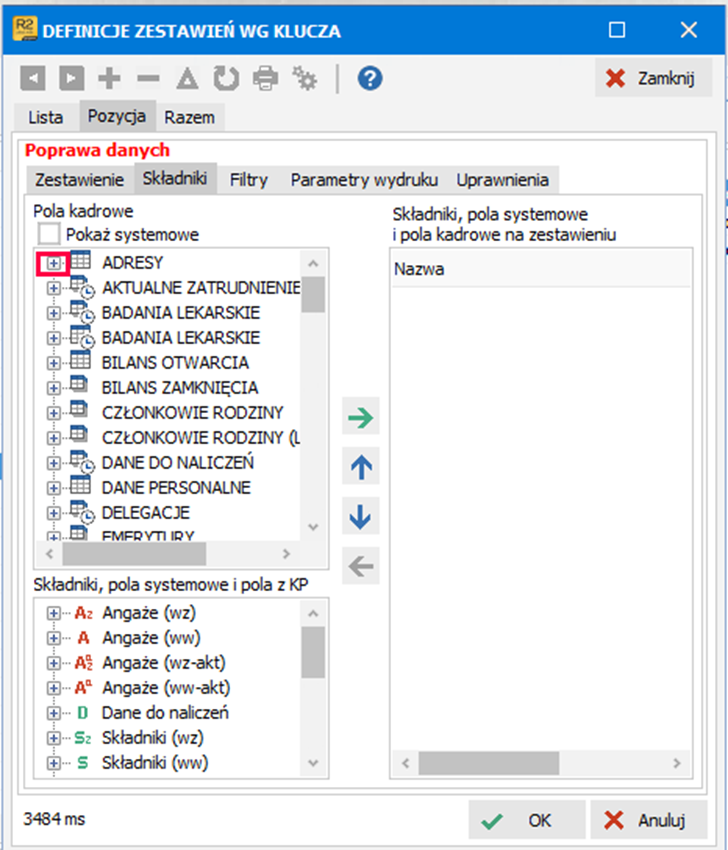Go to next record toolbar arrow

coord(72,79)
